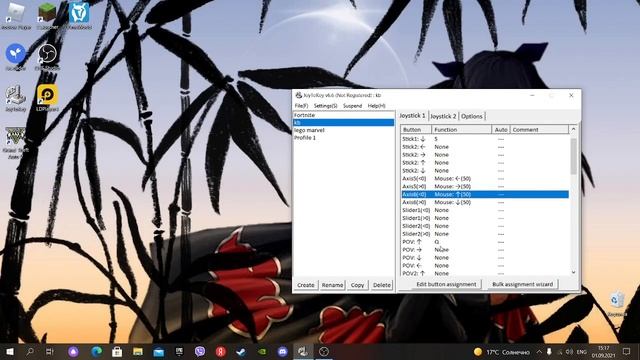Open Viber from taskbar
Viewport: 640px width, 360px height.
[200, 351]
